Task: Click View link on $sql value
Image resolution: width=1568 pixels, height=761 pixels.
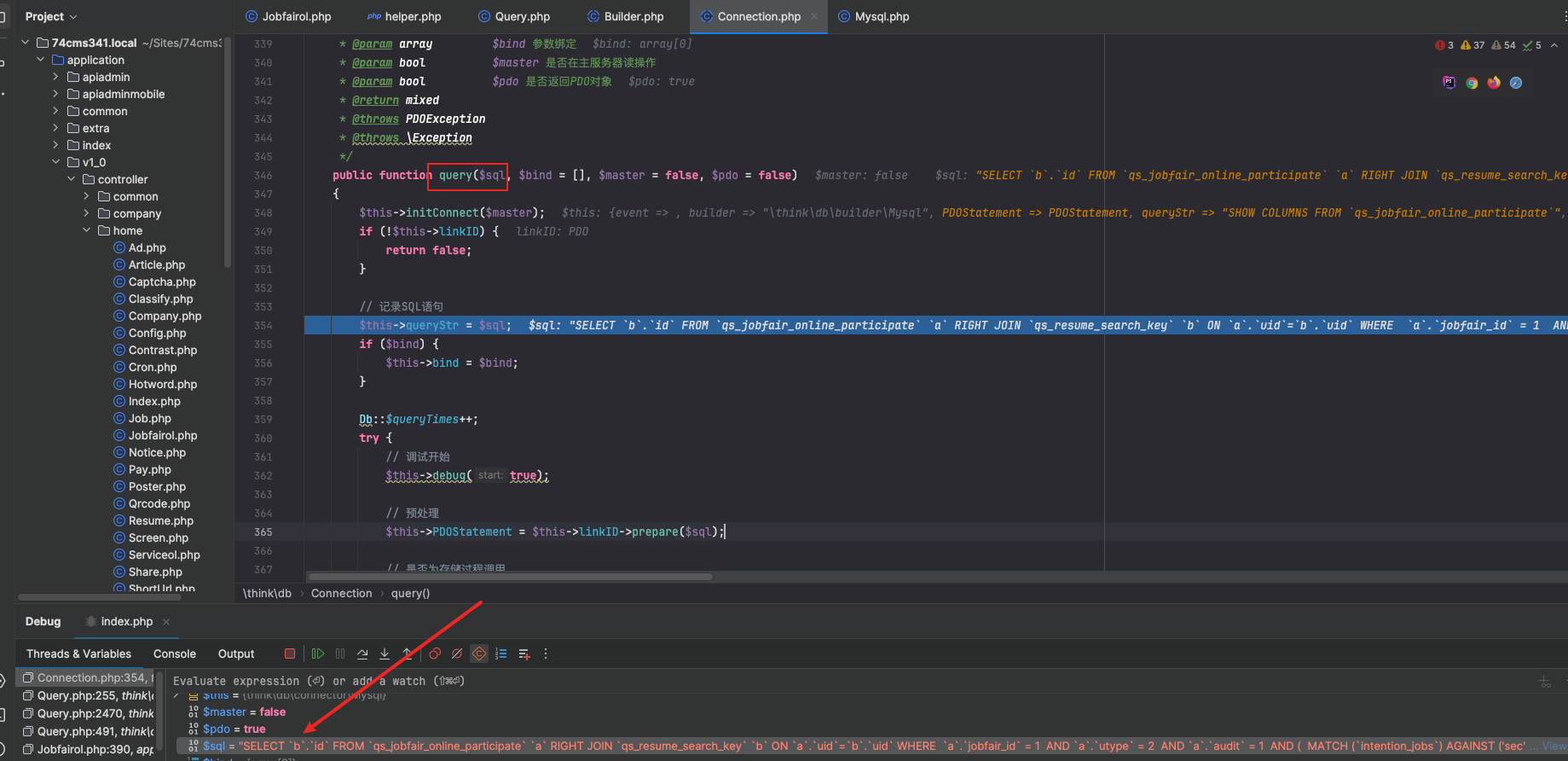Action: tap(1554, 746)
